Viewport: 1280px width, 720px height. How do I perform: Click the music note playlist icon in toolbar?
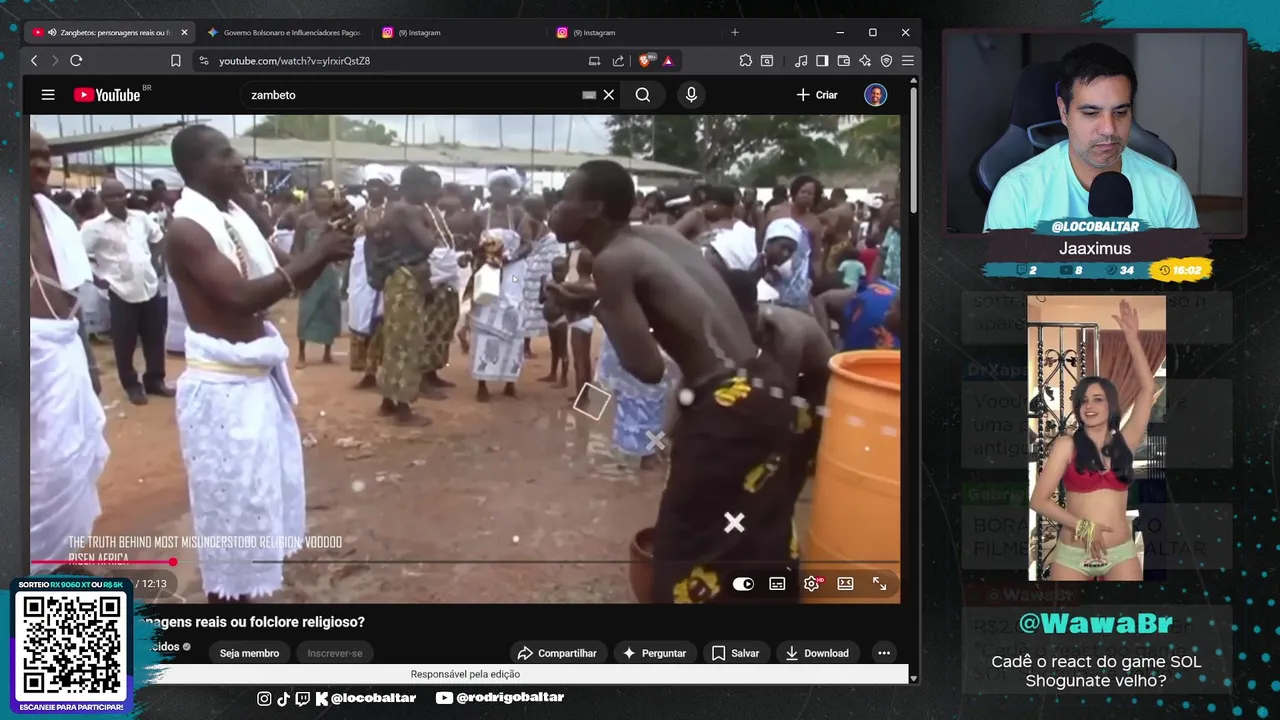coord(801,61)
